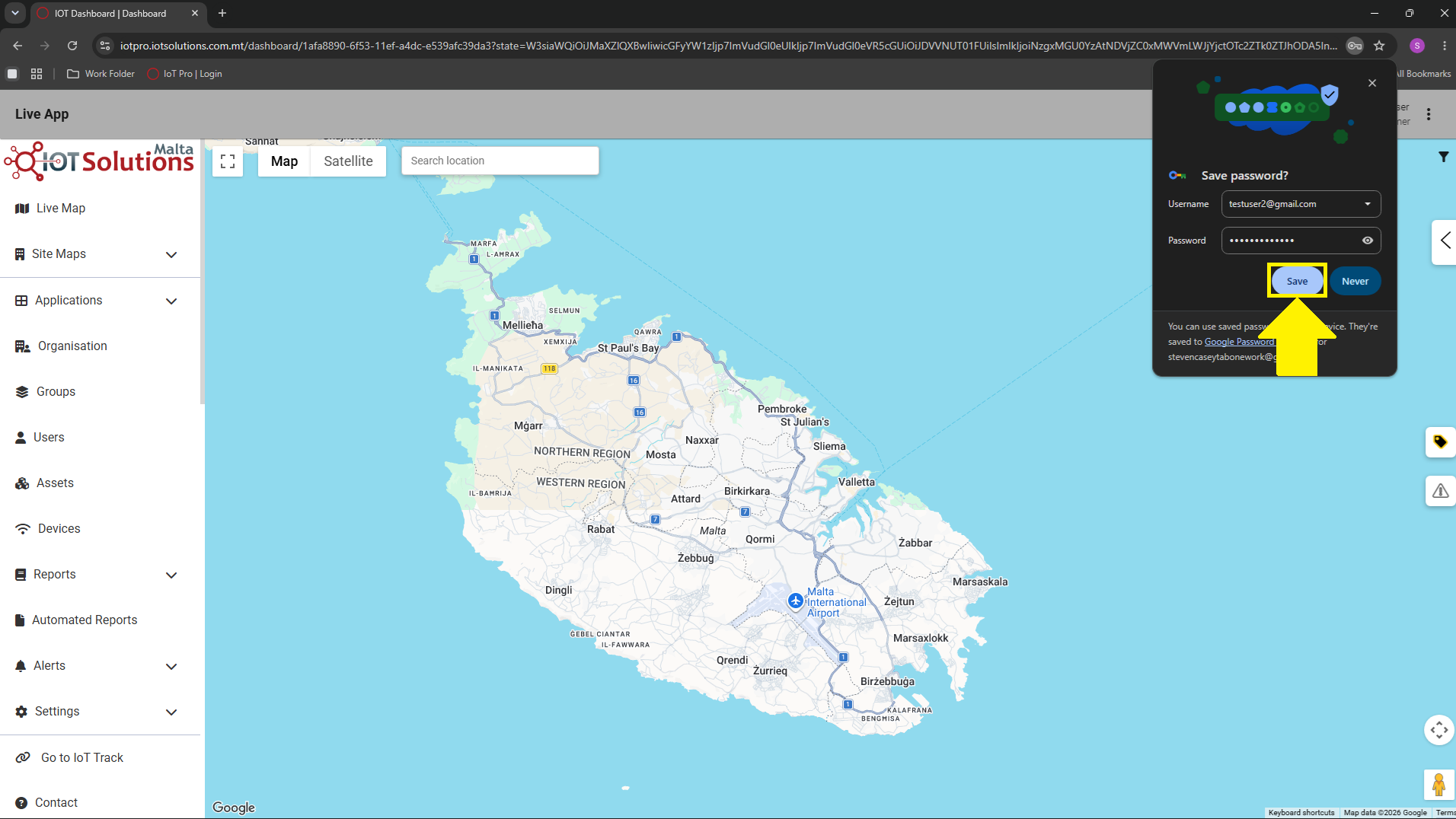Screen dimensions: 1456x819
Task: Expand the Site Maps menu
Action: 171,255
